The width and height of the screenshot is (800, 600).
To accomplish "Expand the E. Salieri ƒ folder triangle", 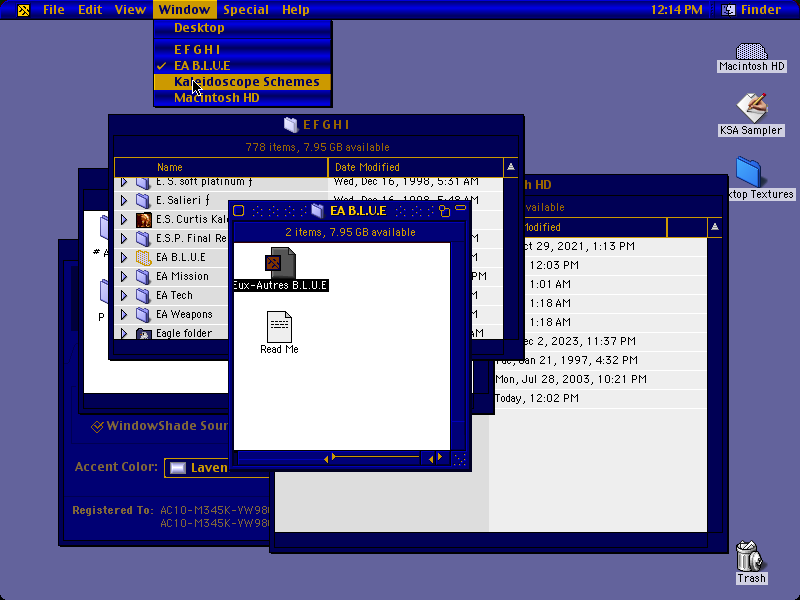I will pos(123,201).
